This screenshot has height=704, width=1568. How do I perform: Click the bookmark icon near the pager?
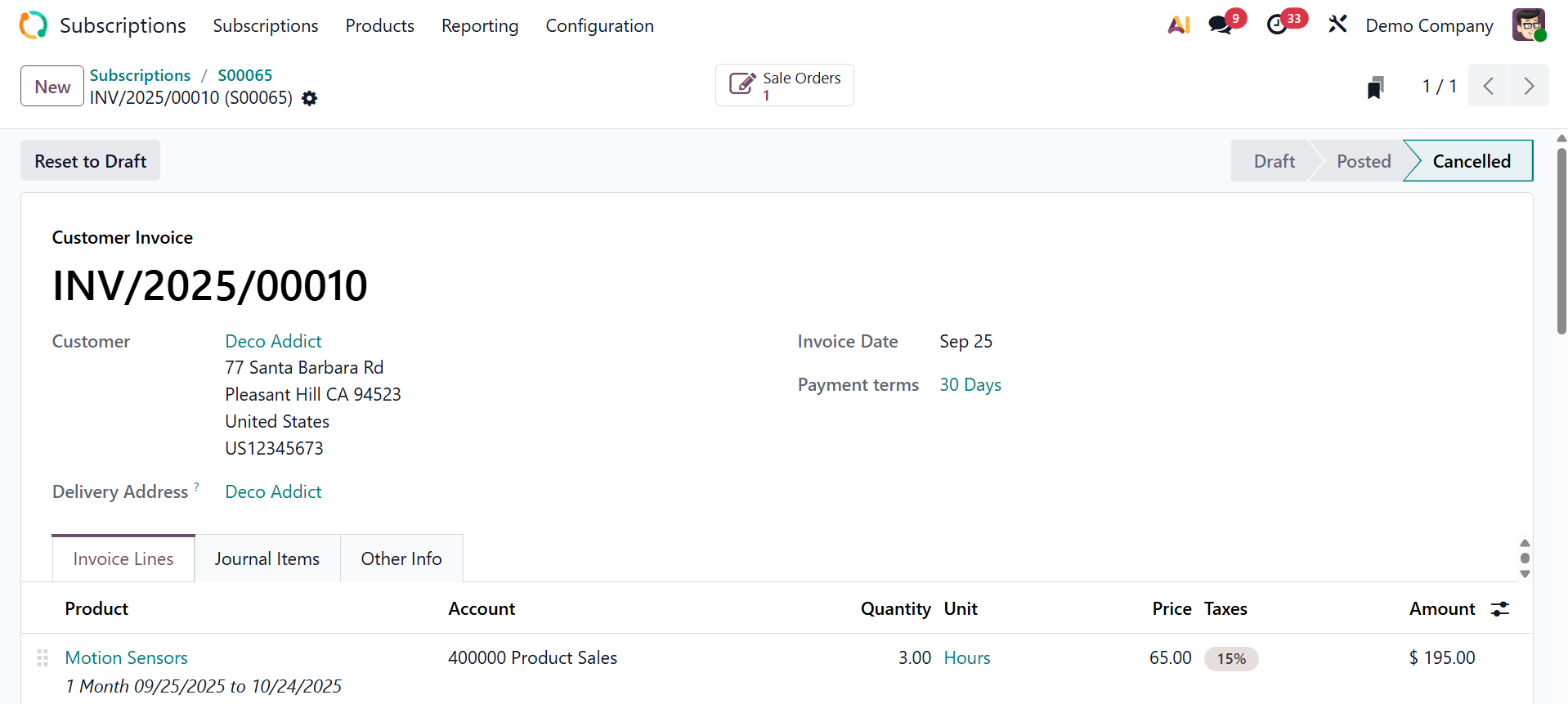click(x=1375, y=87)
